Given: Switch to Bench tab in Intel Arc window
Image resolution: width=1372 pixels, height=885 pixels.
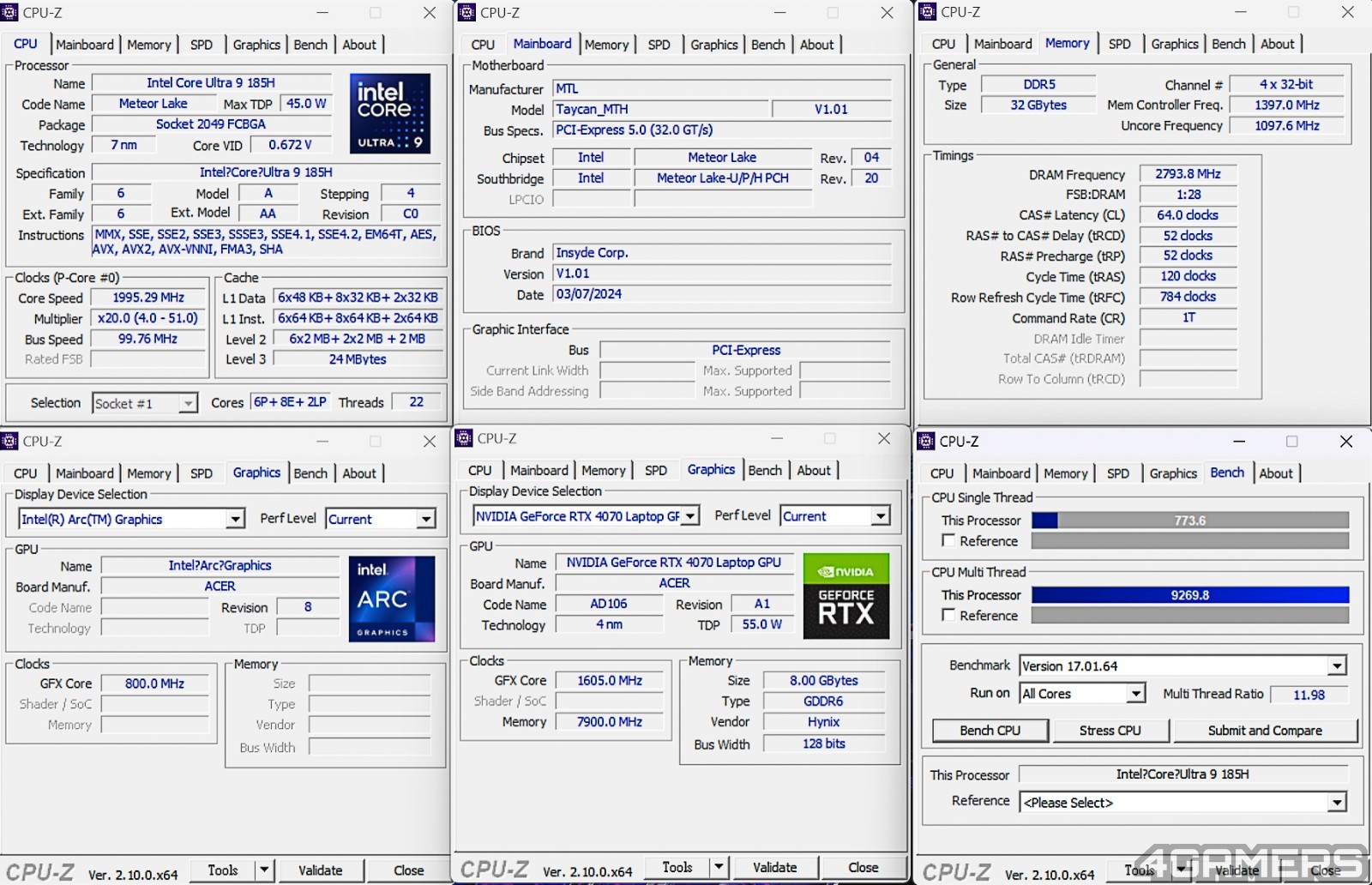Looking at the screenshot, I should pyautogui.click(x=310, y=473).
